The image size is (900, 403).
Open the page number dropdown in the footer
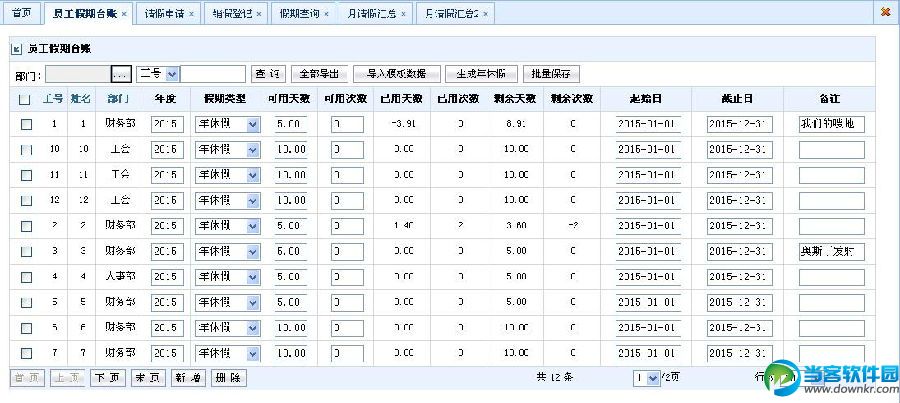[653, 378]
